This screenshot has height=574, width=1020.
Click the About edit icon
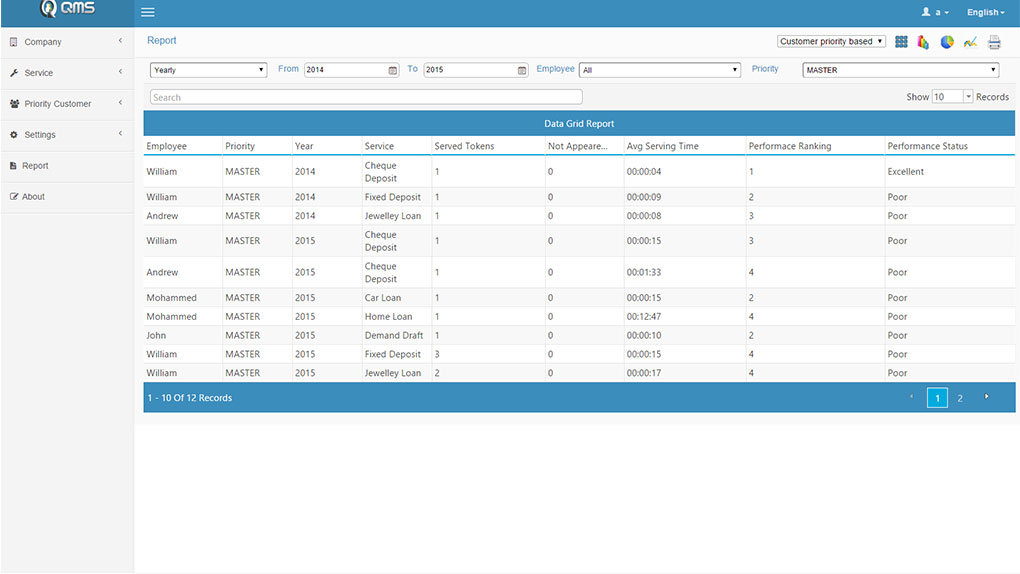(14, 197)
